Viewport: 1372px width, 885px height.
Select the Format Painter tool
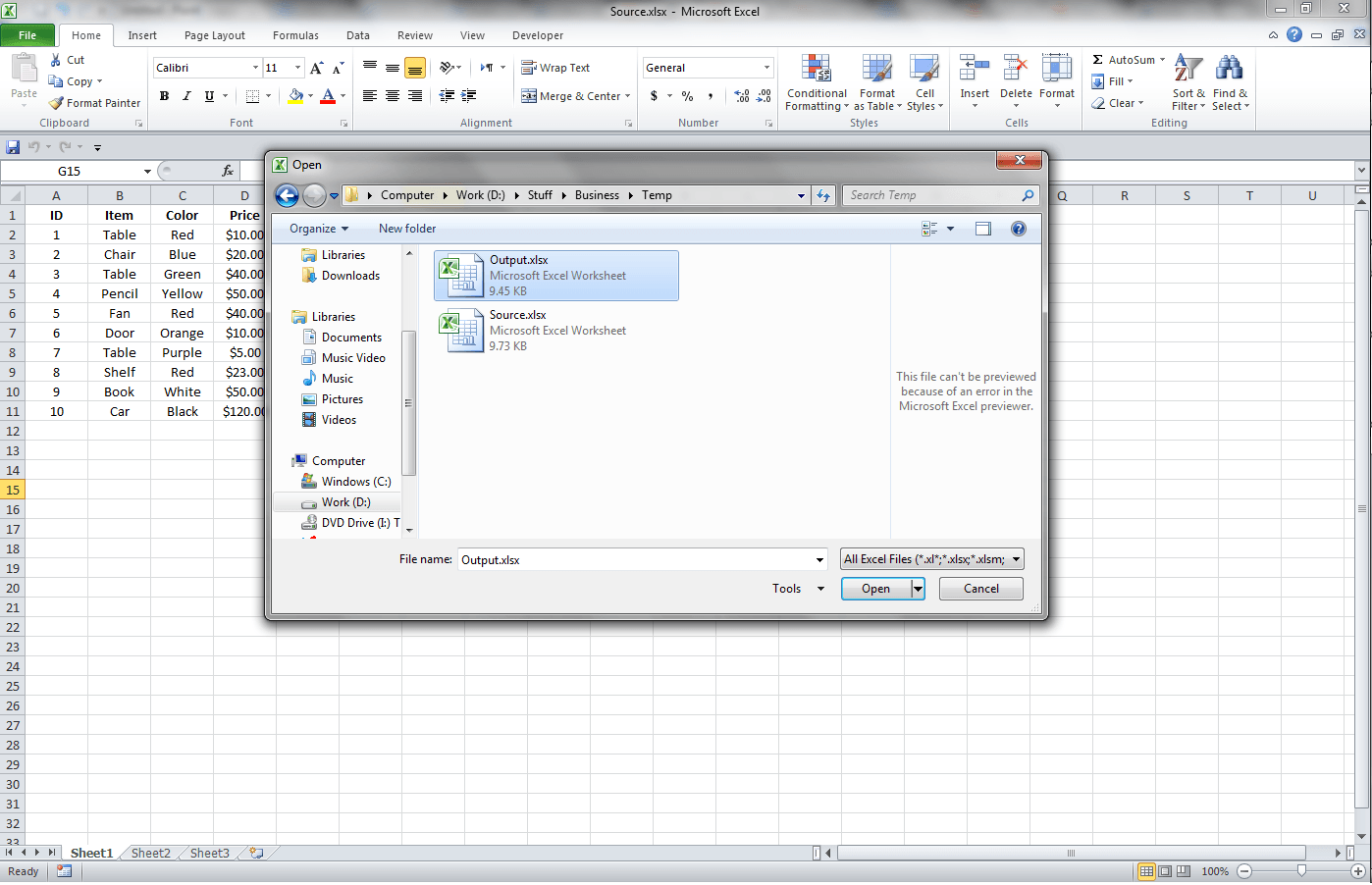pos(94,102)
